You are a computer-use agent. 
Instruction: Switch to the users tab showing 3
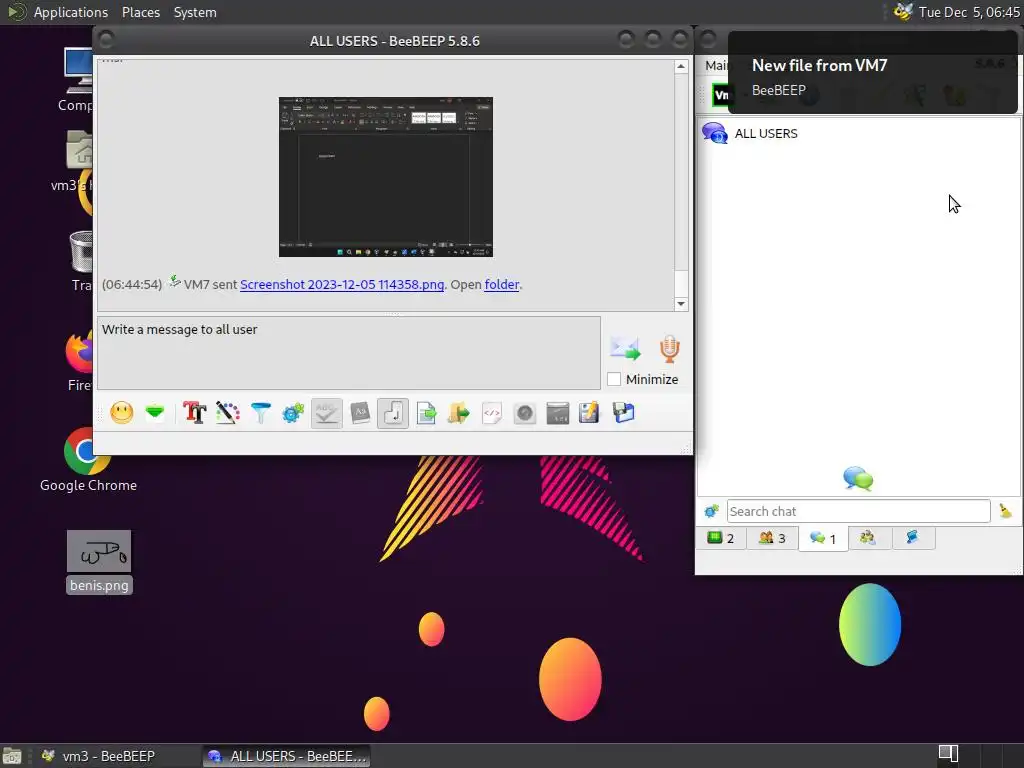click(772, 538)
